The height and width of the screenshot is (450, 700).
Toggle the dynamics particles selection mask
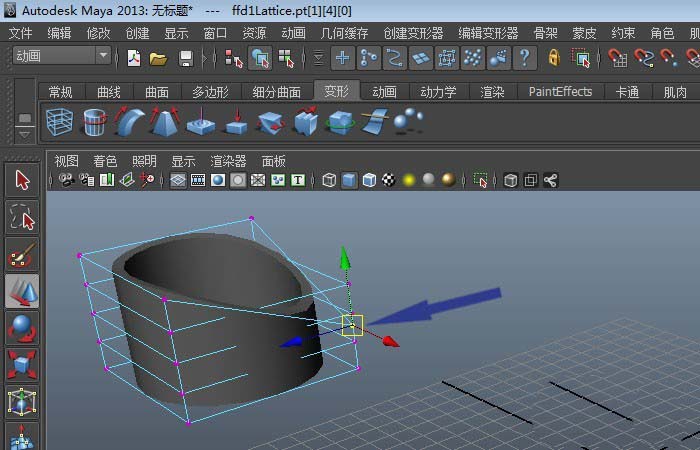(x=473, y=58)
